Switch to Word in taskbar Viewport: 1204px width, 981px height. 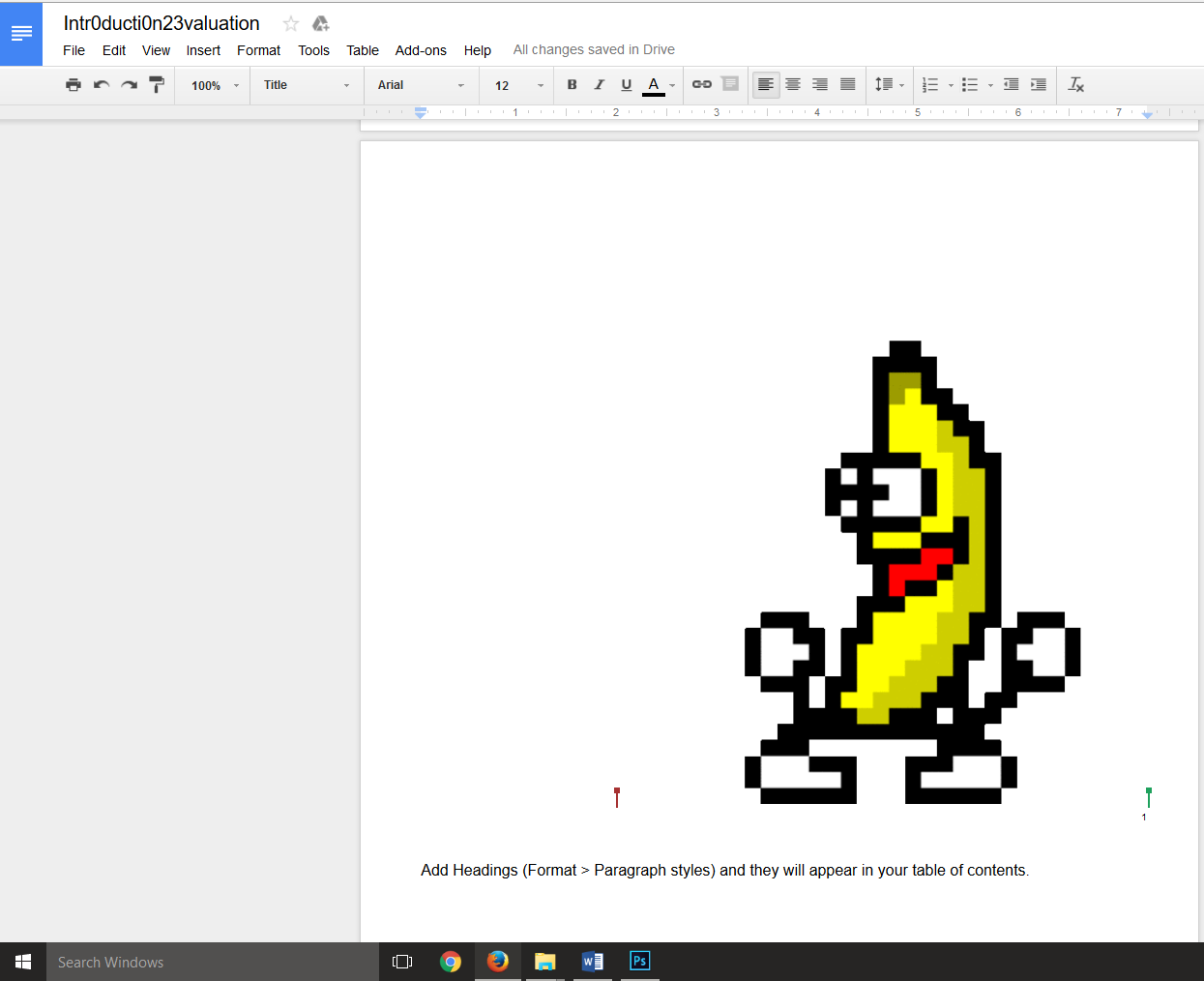[593, 962]
